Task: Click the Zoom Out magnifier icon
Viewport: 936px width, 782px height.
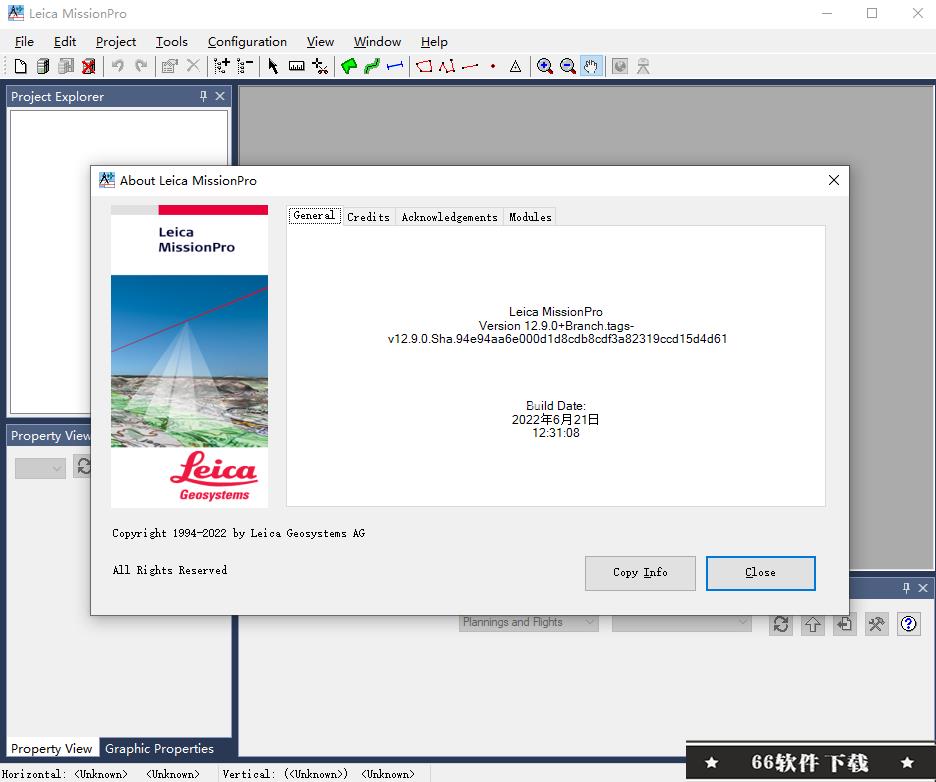Action: click(x=568, y=66)
